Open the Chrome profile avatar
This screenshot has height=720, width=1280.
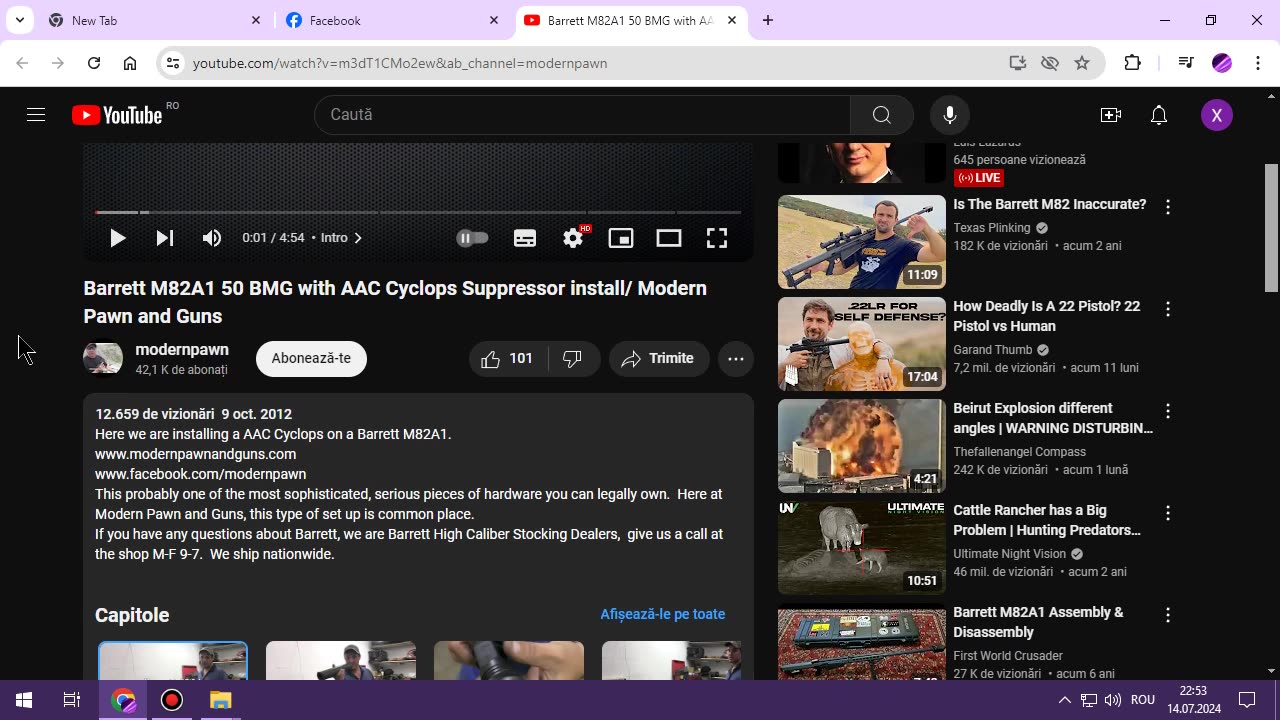pos(1222,63)
